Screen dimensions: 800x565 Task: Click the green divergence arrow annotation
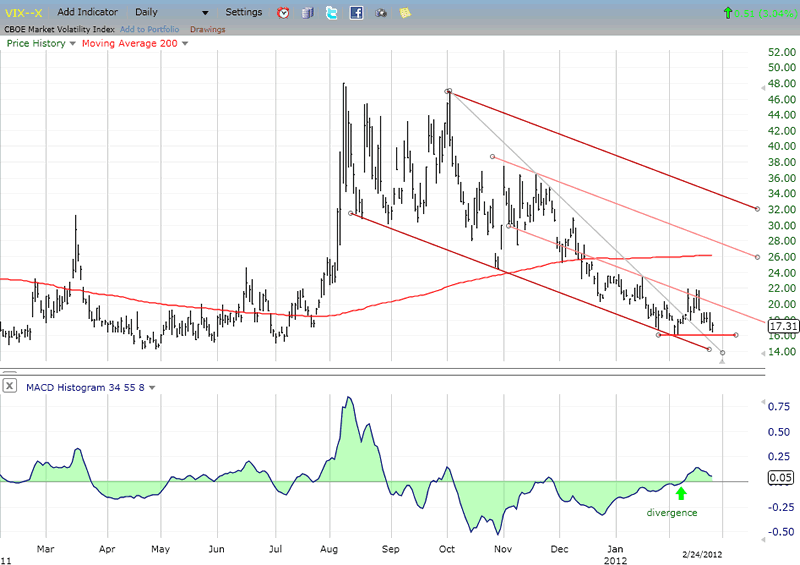pyautogui.click(x=681, y=493)
